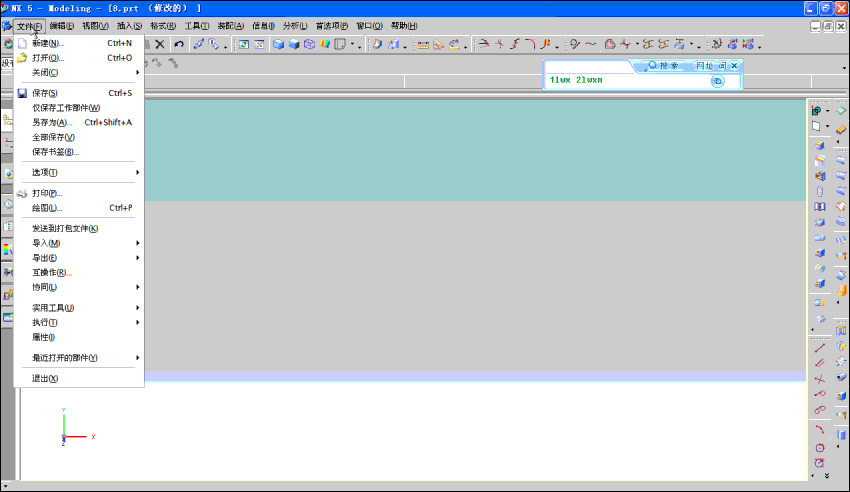Click the rainbow face-analysis display icon
Screen dimensions: 850x492
[x=325, y=44]
